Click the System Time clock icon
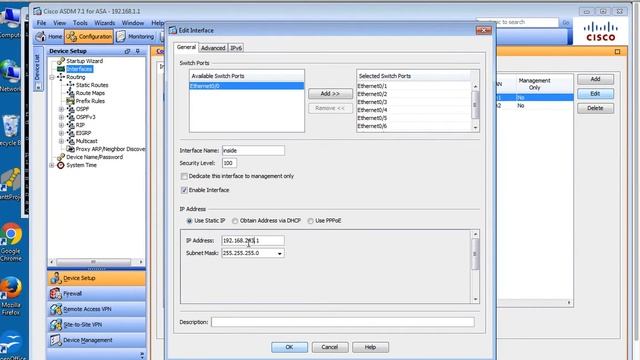The width and height of the screenshot is (640, 360). coord(61,165)
